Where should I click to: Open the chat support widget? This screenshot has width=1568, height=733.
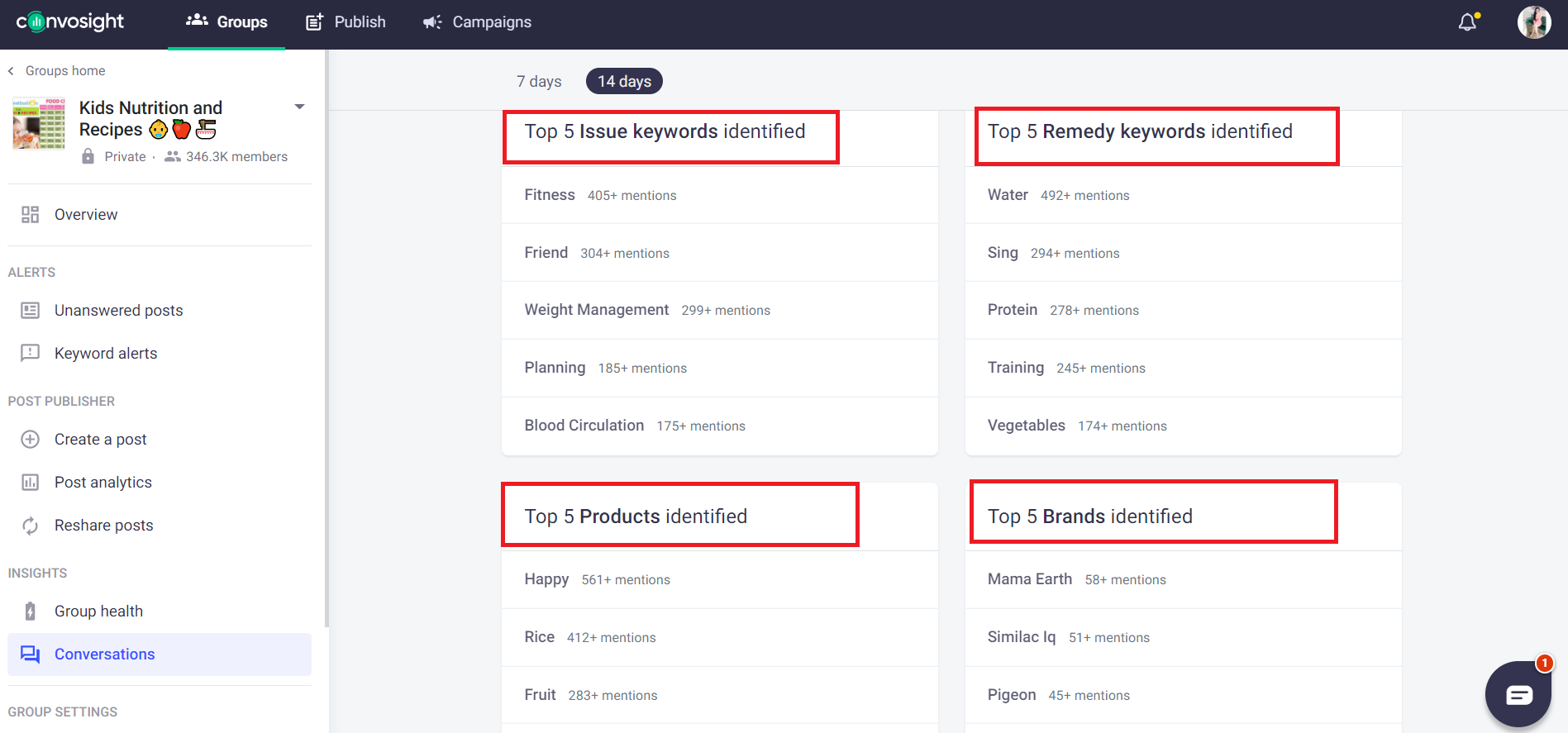tap(1518, 694)
